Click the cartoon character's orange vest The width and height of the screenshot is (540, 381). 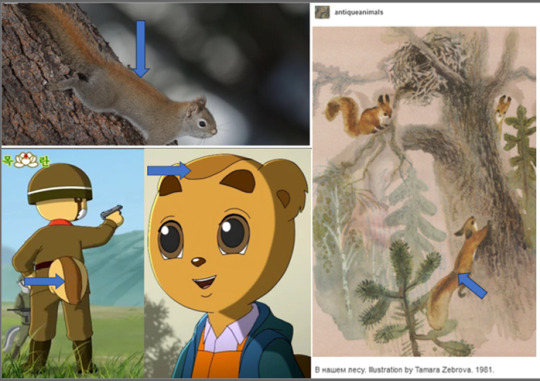pyautogui.click(x=218, y=358)
